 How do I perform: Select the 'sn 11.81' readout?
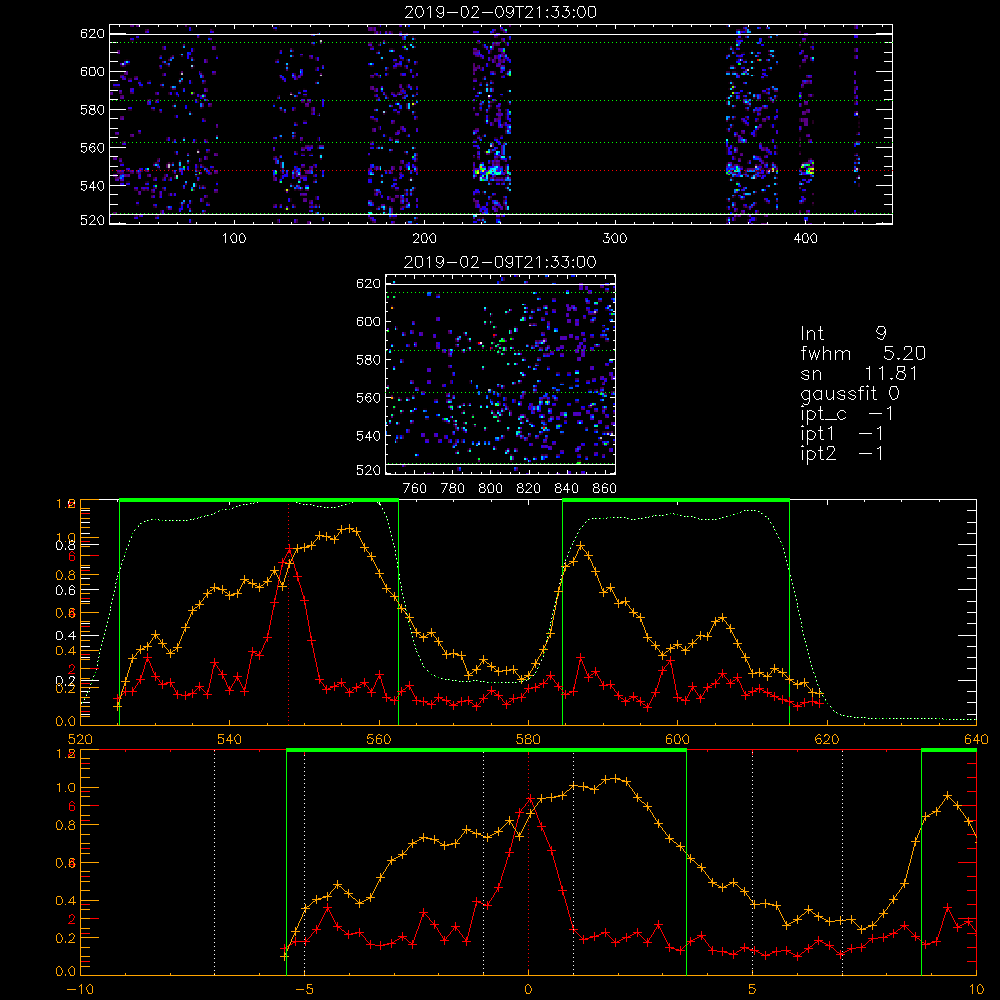click(x=859, y=373)
